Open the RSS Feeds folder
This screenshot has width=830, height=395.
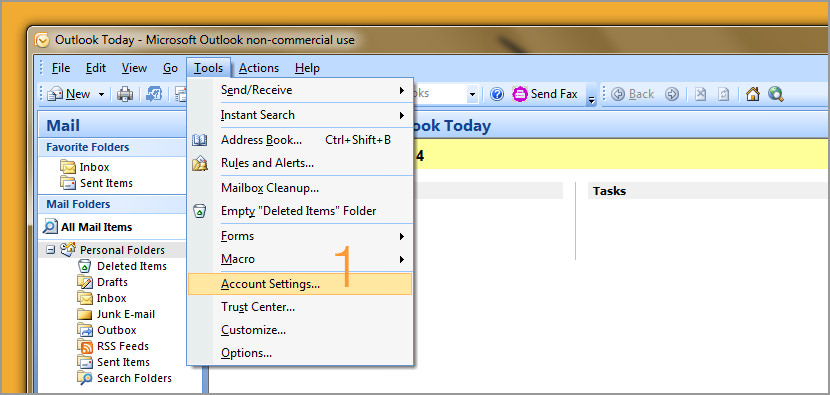(113, 346)
